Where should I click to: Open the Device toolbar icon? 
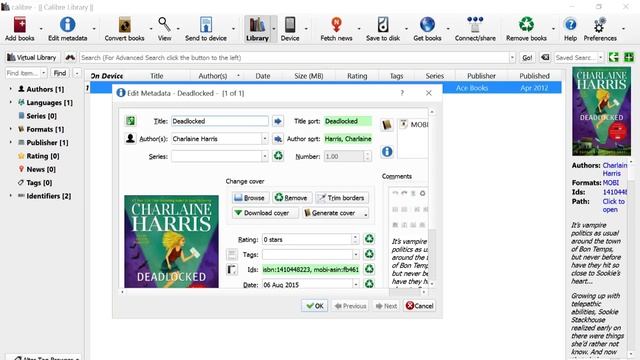(290, 25)
